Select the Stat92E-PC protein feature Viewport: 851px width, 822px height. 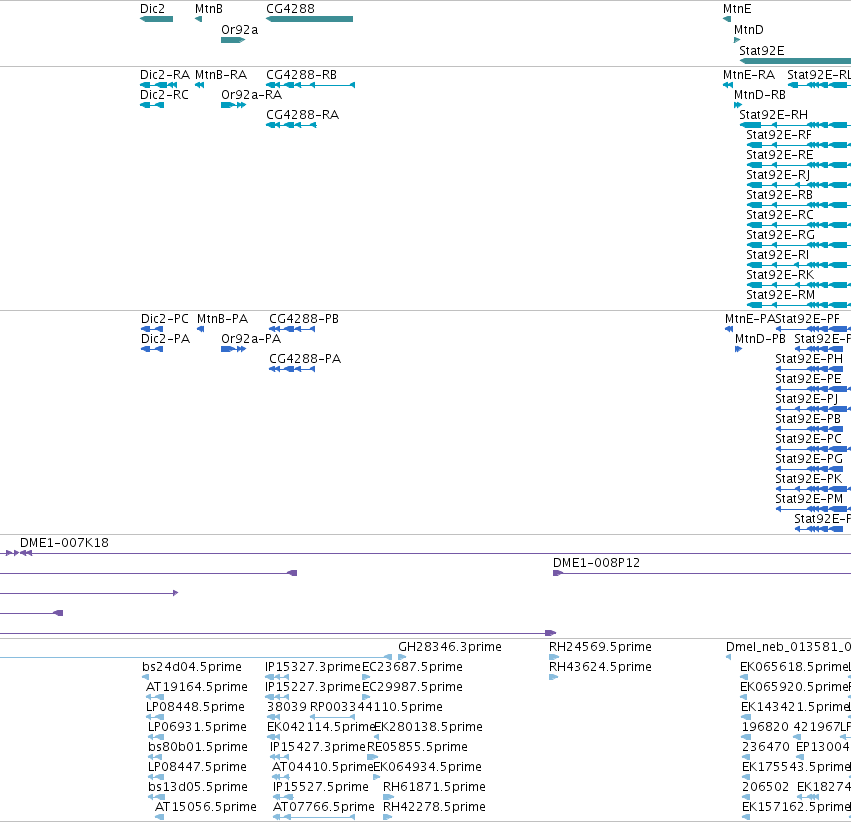pyautogui.click(x=813, y=449)
